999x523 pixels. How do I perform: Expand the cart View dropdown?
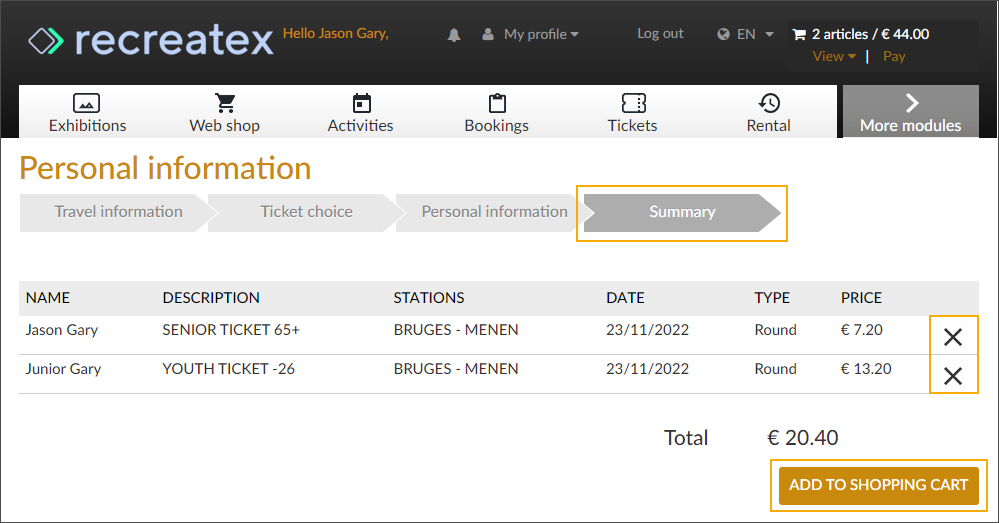click(x=834, y=56)
